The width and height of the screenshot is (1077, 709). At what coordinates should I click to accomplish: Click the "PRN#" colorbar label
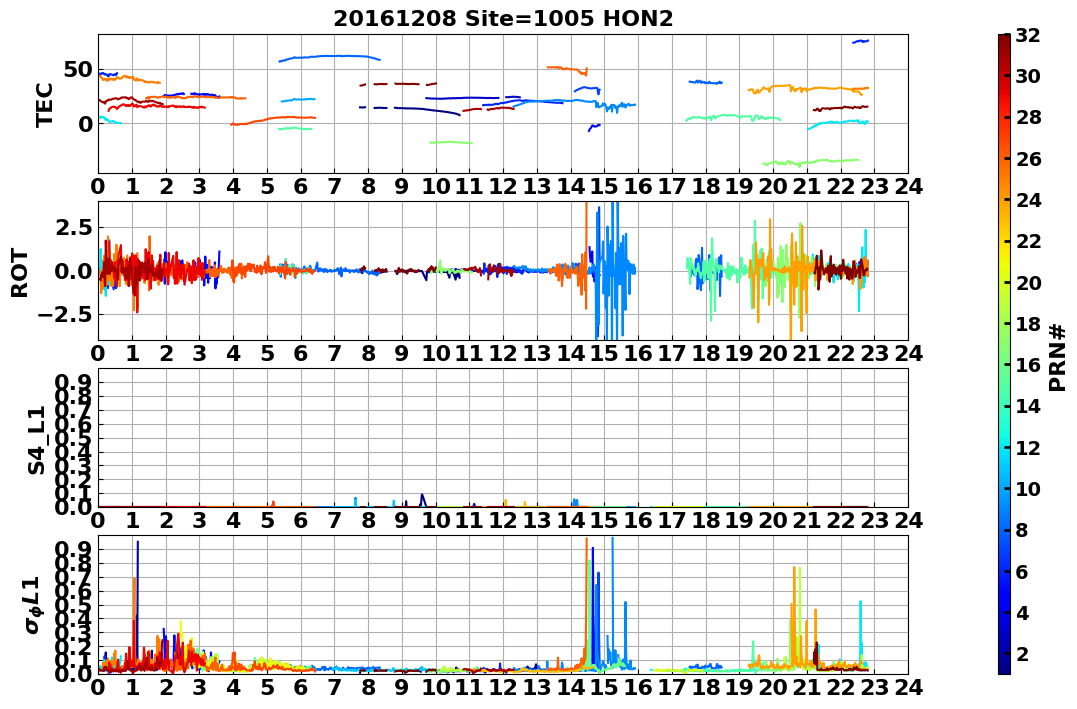coord(1057,357)
